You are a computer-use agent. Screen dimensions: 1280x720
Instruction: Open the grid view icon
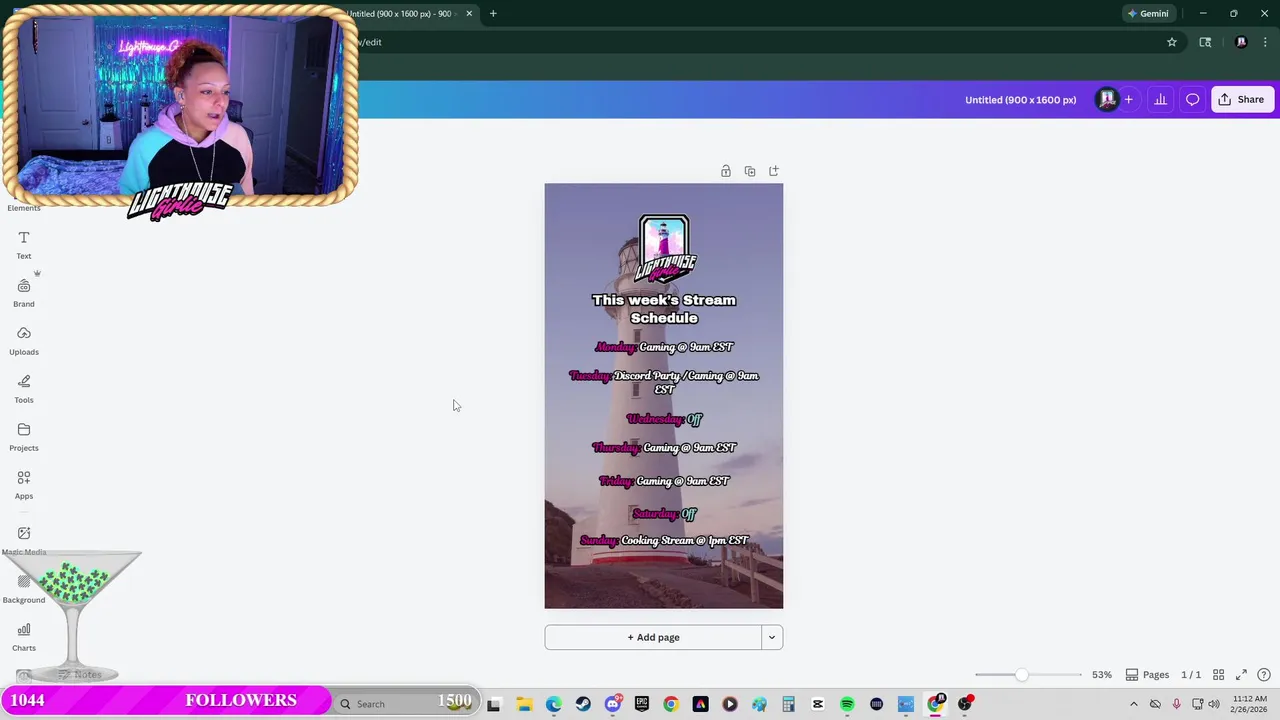point(1218,675)
